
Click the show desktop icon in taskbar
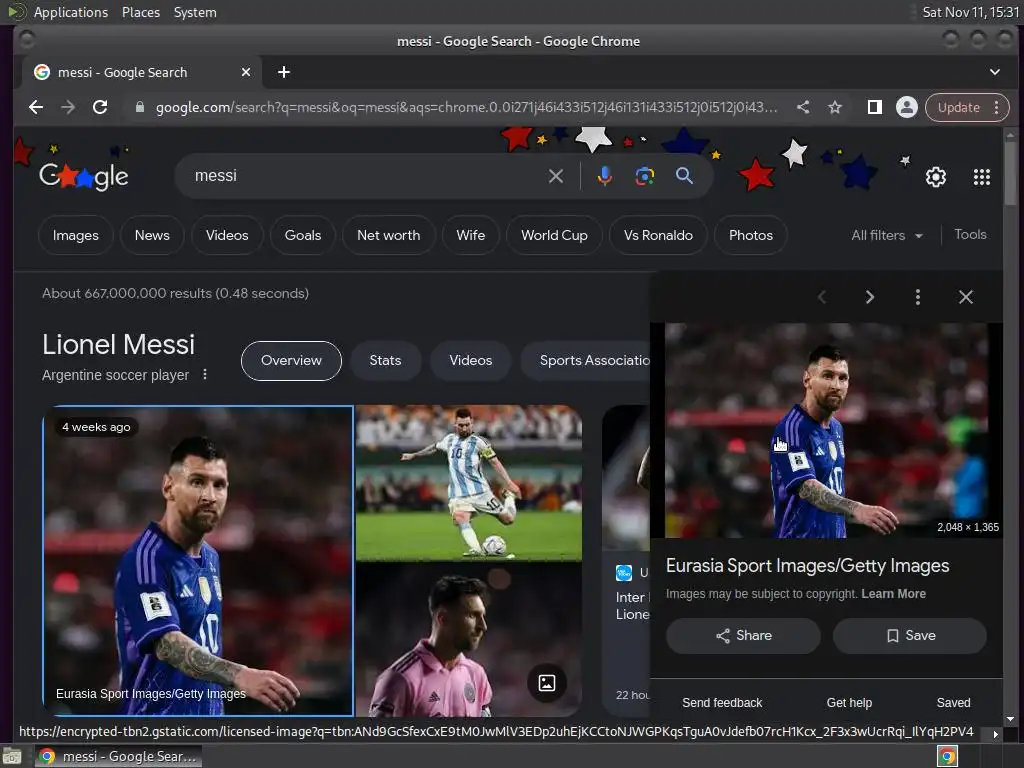12,756
